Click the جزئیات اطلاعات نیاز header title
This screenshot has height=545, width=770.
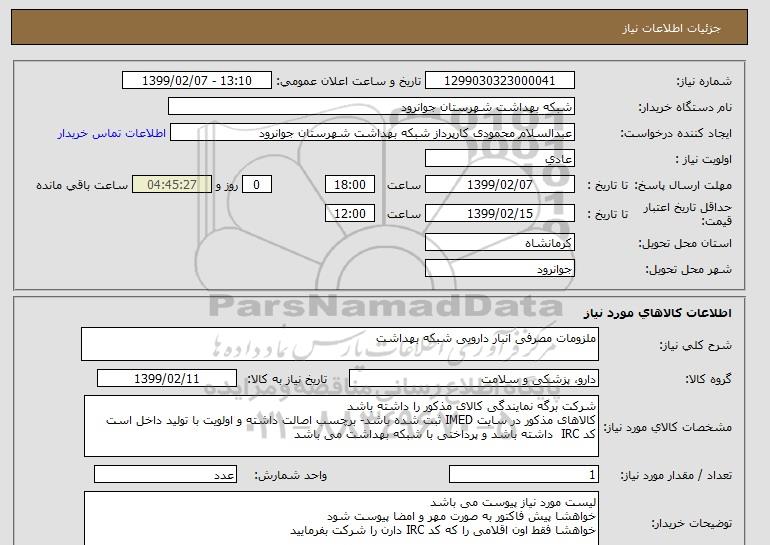(671, 28)
